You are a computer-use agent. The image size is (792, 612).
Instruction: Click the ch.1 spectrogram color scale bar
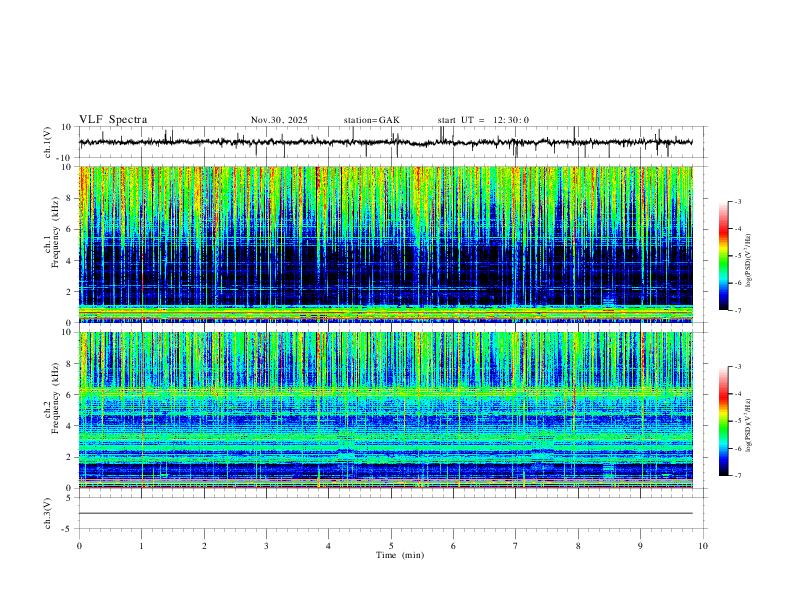[x=723, y=256]
